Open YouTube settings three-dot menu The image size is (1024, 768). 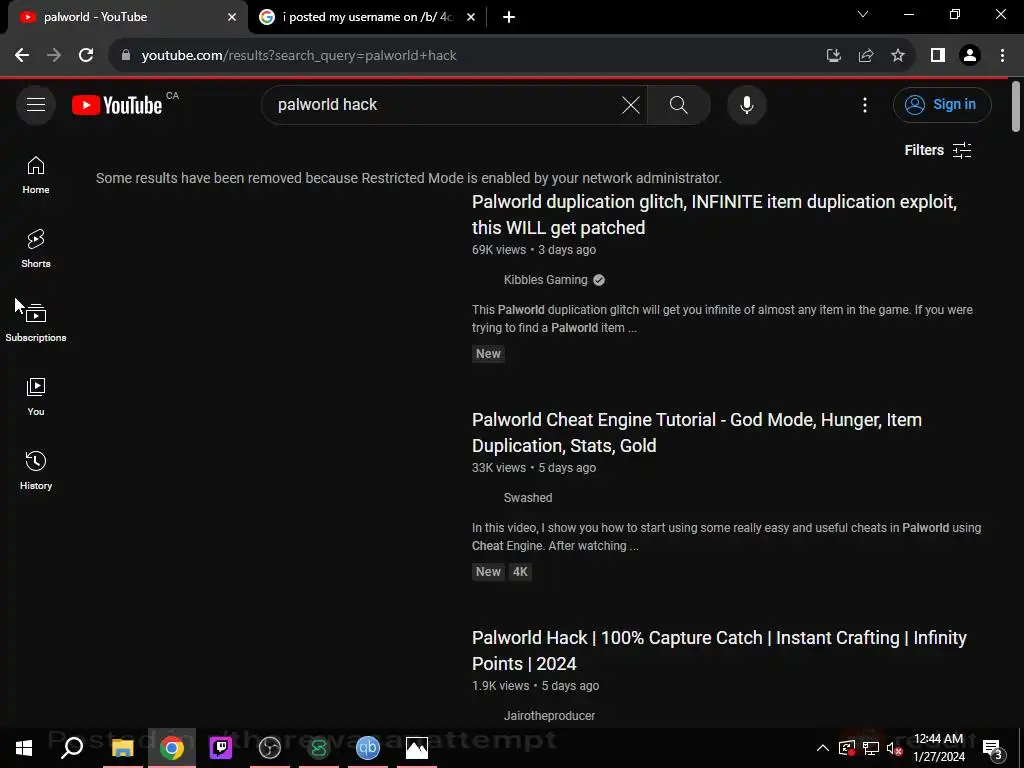pyautogui.click(x=865, y=104)
